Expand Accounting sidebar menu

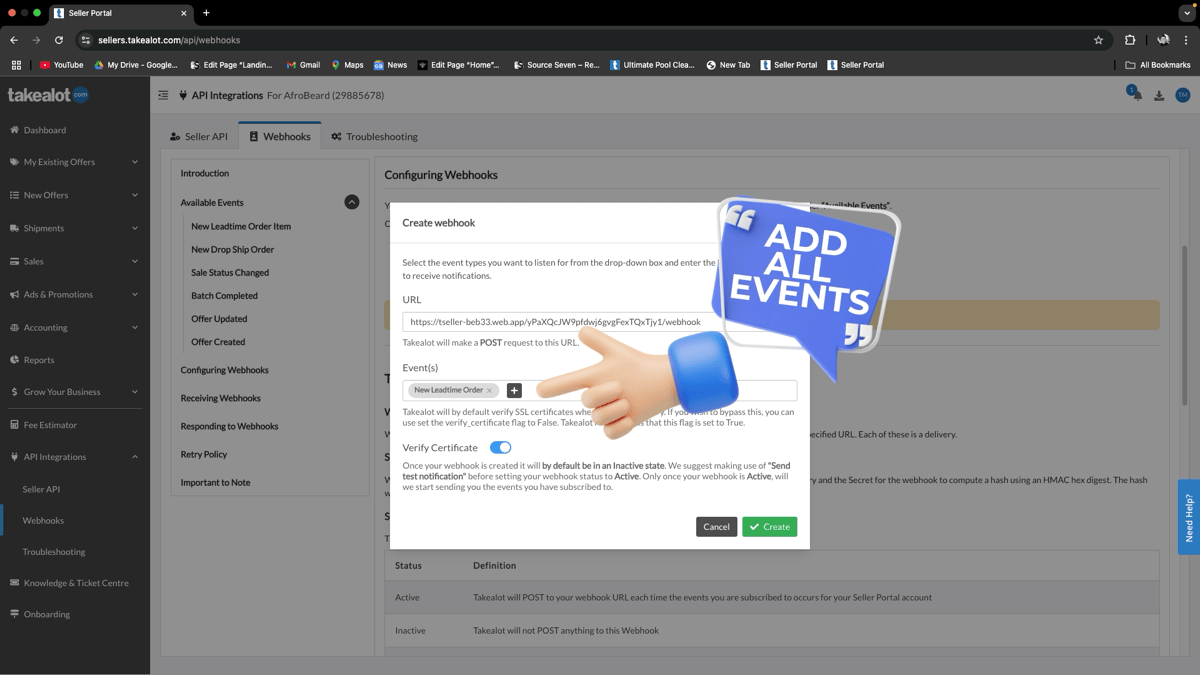click(75, 327)
